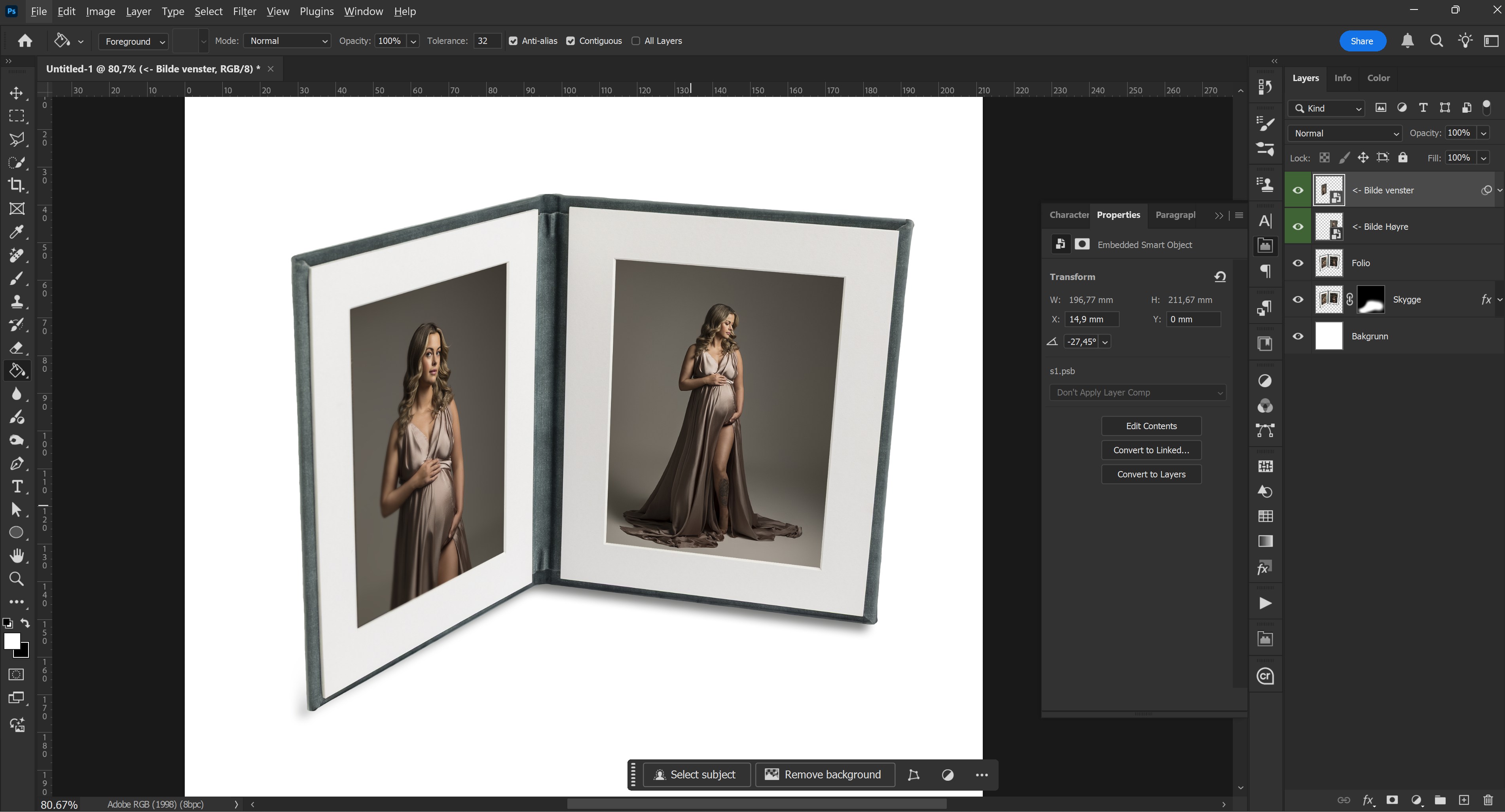Viewport: 1505px width, 812px height.
Task: Swap foreground and background colors icon
Action: coord(25,623)
